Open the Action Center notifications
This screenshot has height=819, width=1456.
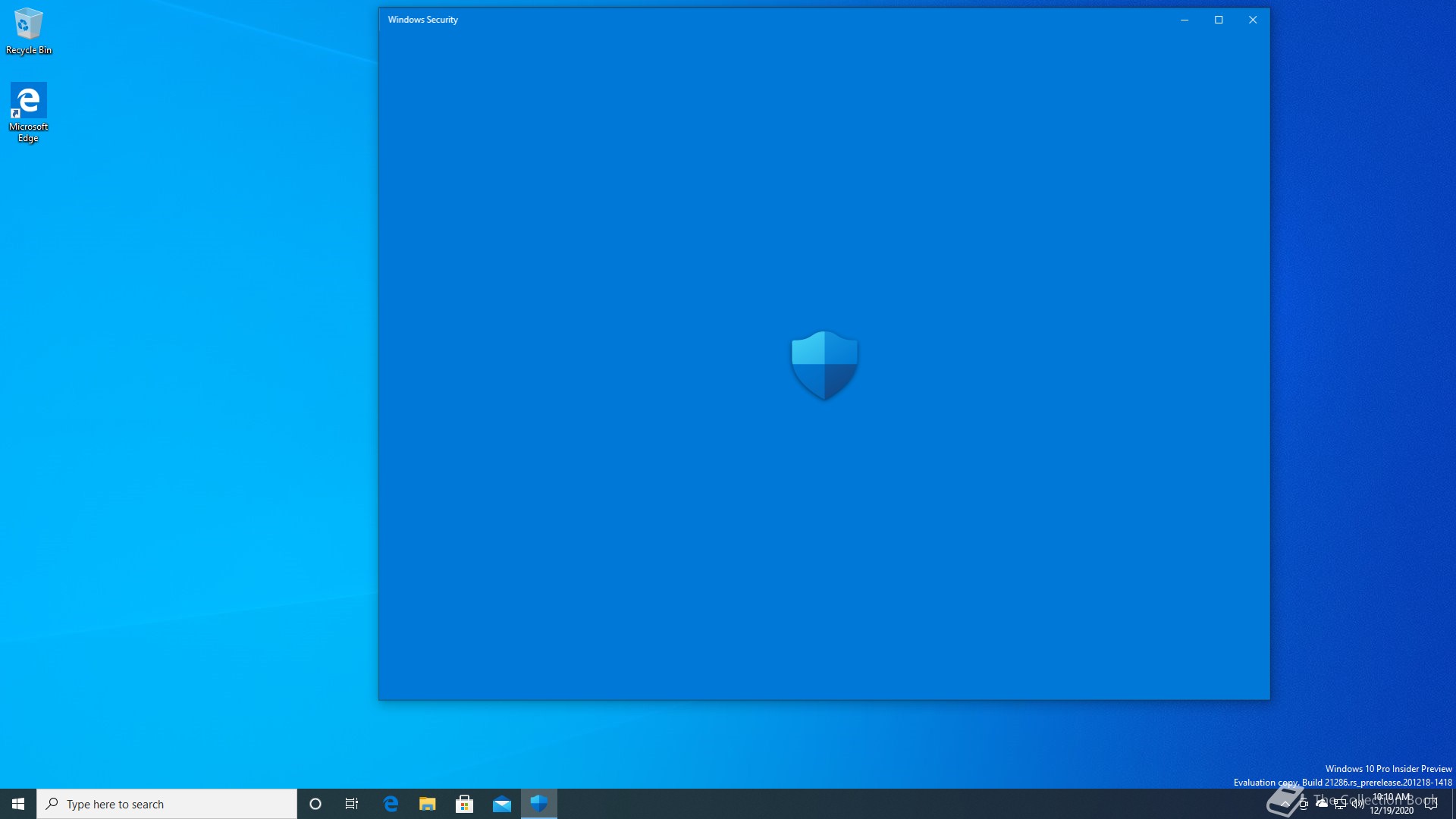(1431, 804)
